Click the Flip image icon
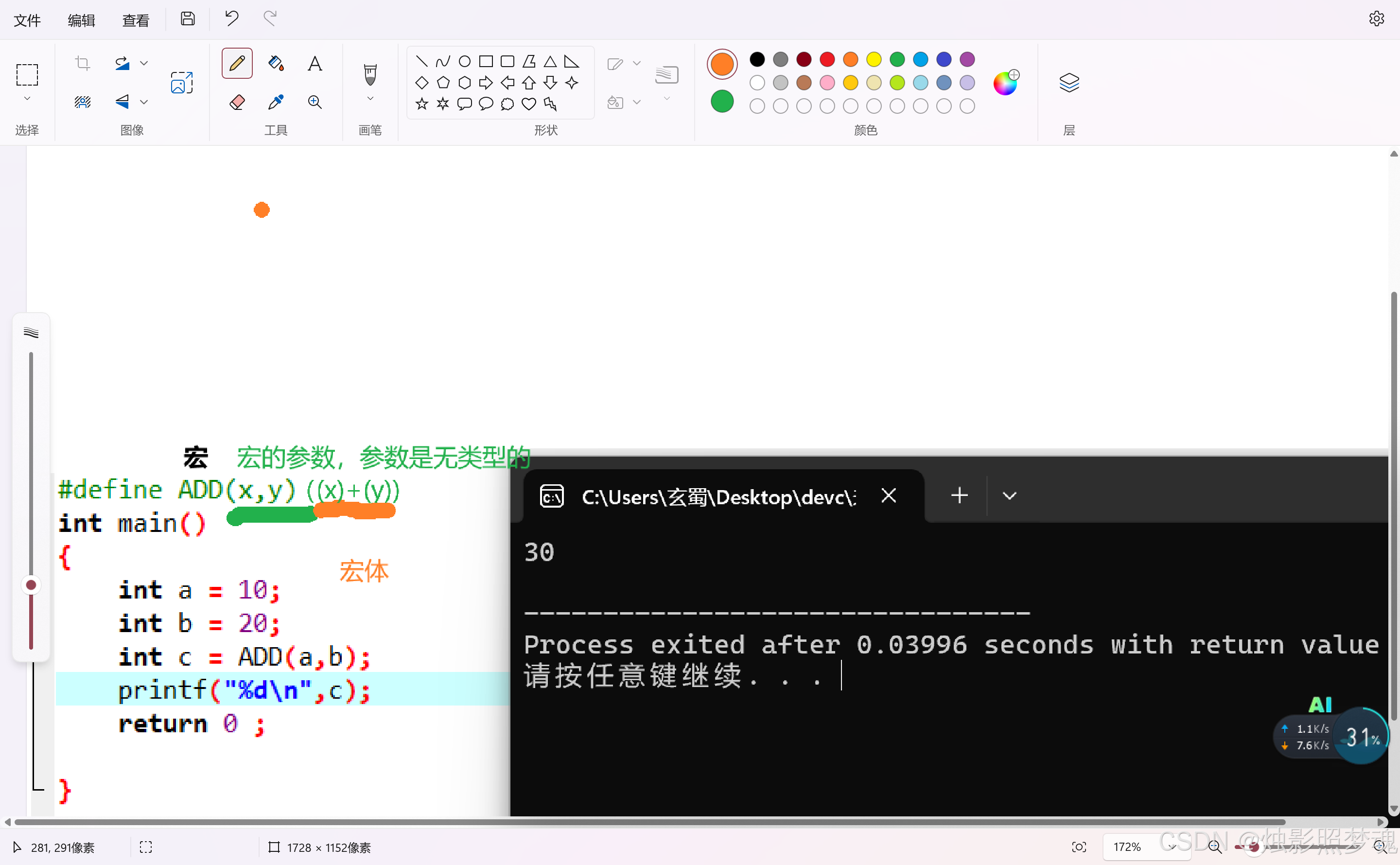 122,102
